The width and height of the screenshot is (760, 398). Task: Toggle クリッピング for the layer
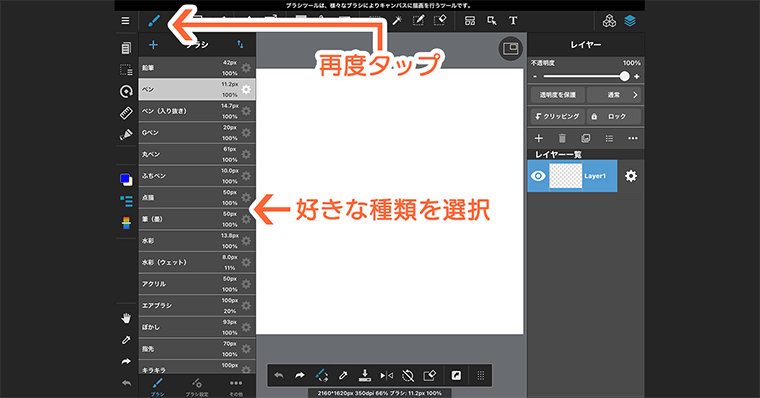(x=557, y=116)
